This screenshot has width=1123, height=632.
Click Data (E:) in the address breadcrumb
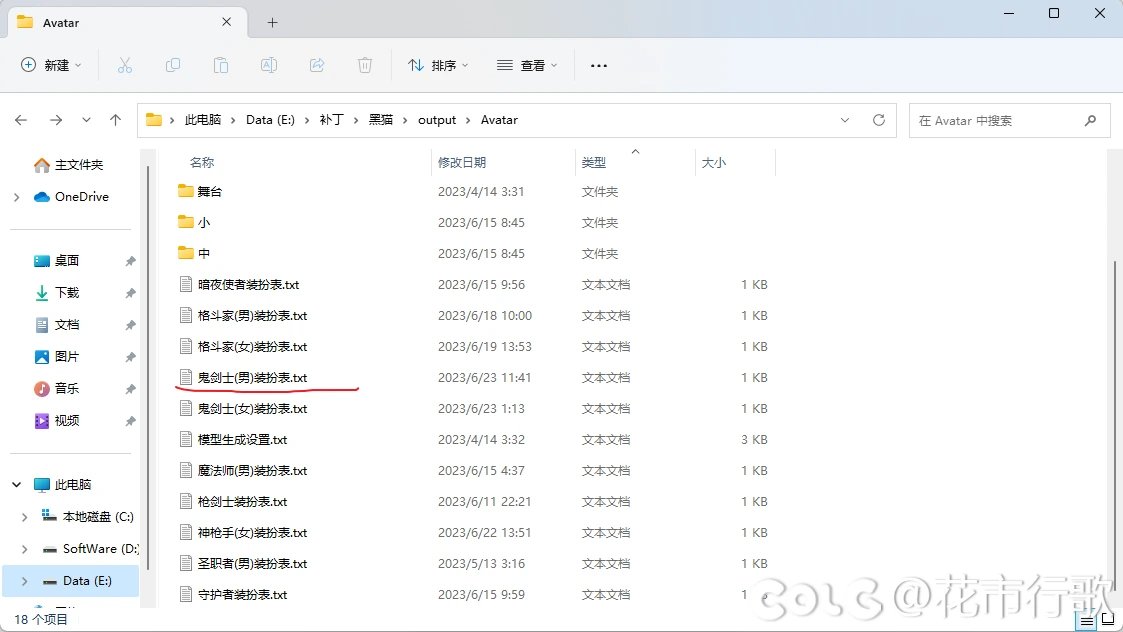pyautogui.click(x=270, y=120)
